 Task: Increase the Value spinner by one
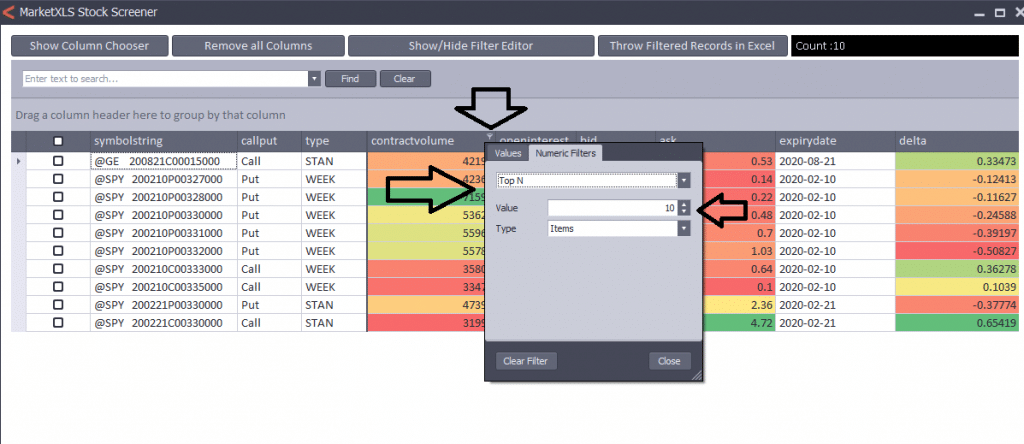coord(684,204)
